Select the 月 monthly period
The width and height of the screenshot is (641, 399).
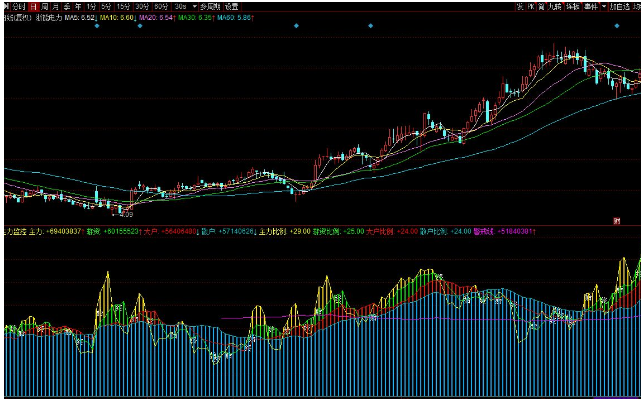pos(55,7)
